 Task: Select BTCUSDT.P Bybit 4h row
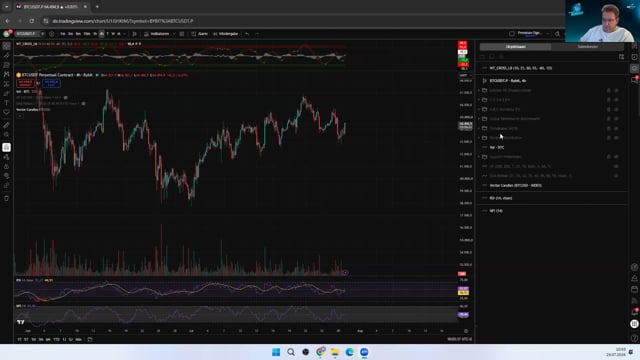coord(552,81)
